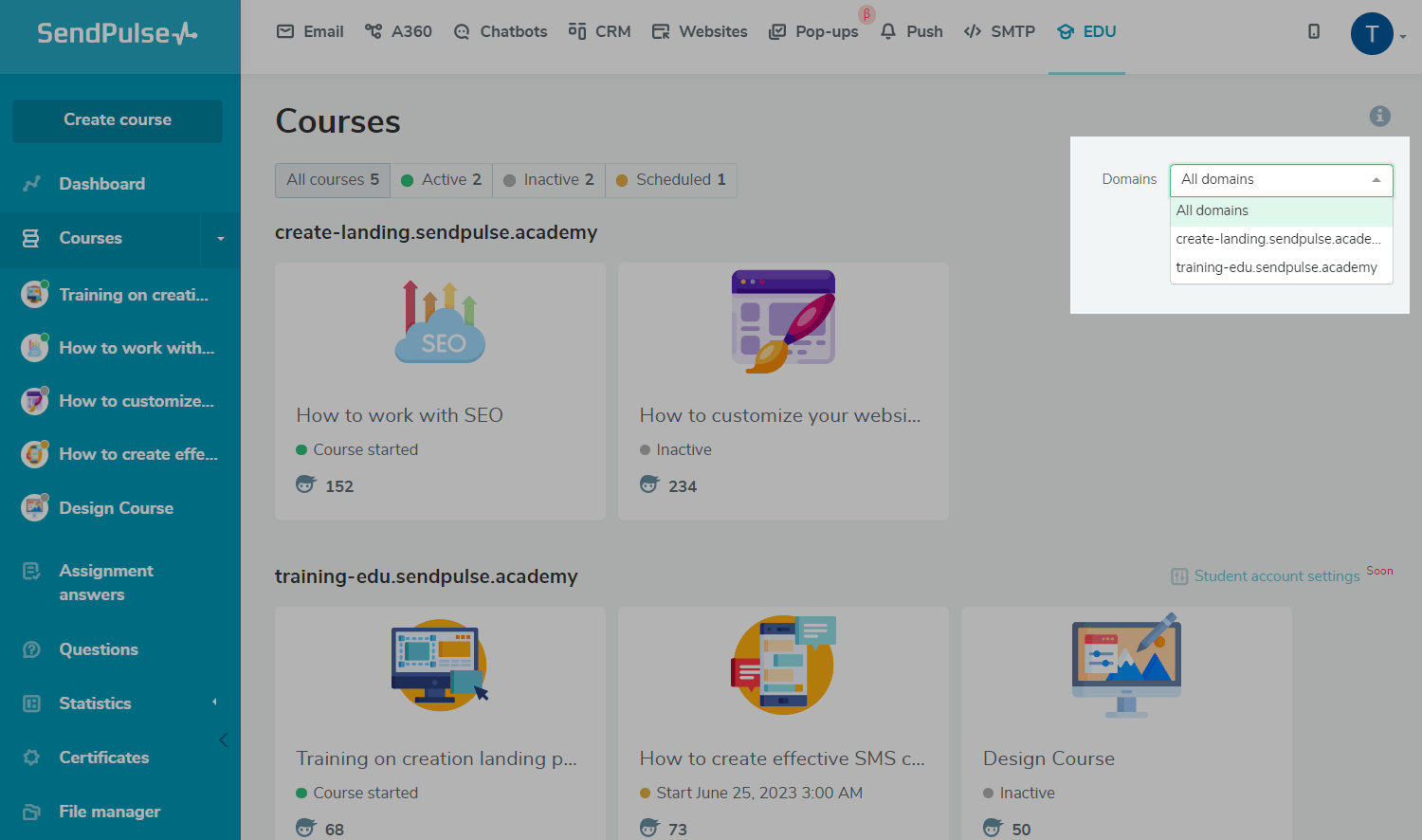Filter by Active 2 courses
Viewport: 1422px width, 840px height.
click(x=442, y=180)
